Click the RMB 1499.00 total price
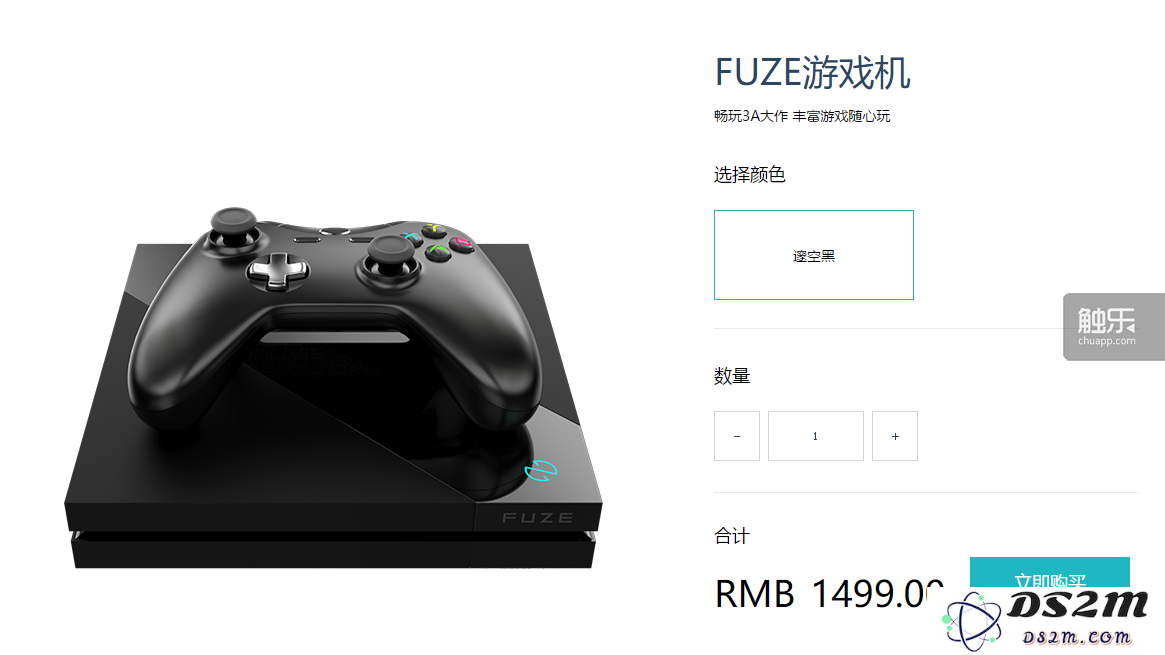Screen dimensions: 1165x655 (829, 593)
